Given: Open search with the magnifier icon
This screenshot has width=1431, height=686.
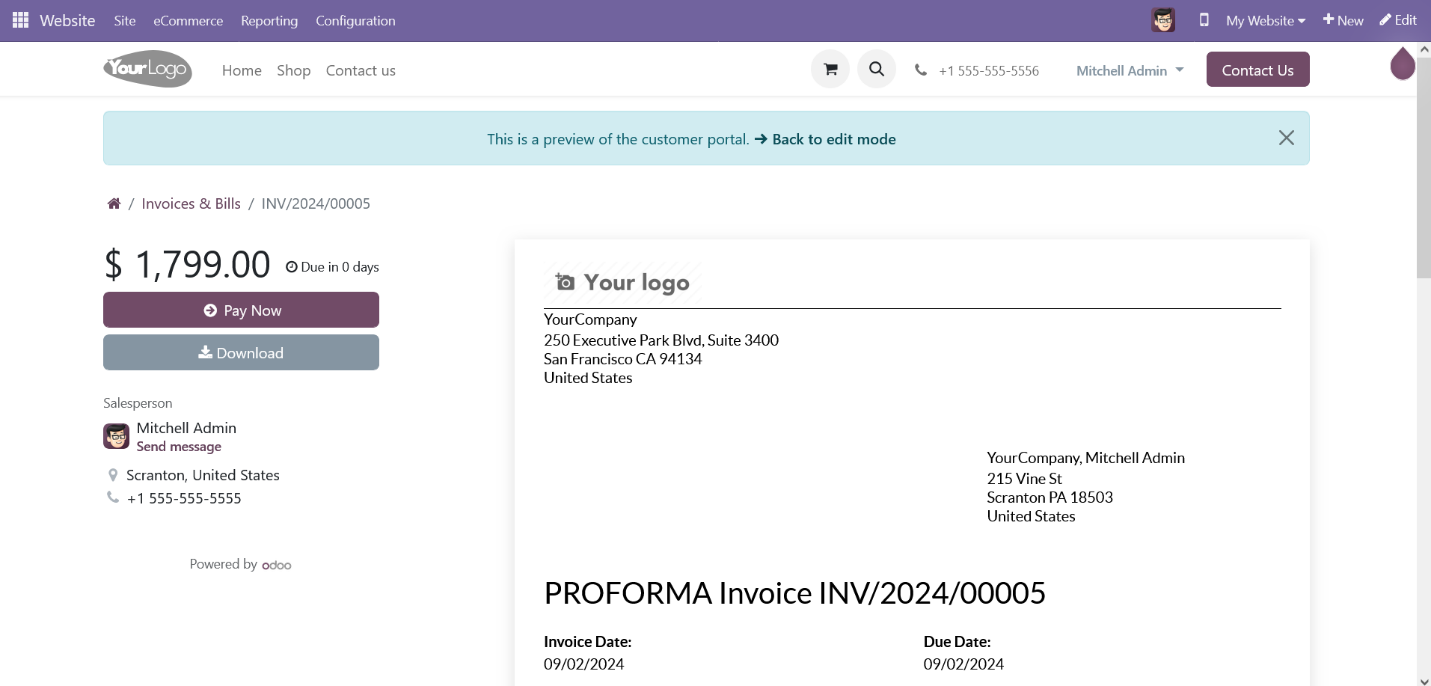Looking at the screenshot, I should pyautogui.click(x=876, y=70).
